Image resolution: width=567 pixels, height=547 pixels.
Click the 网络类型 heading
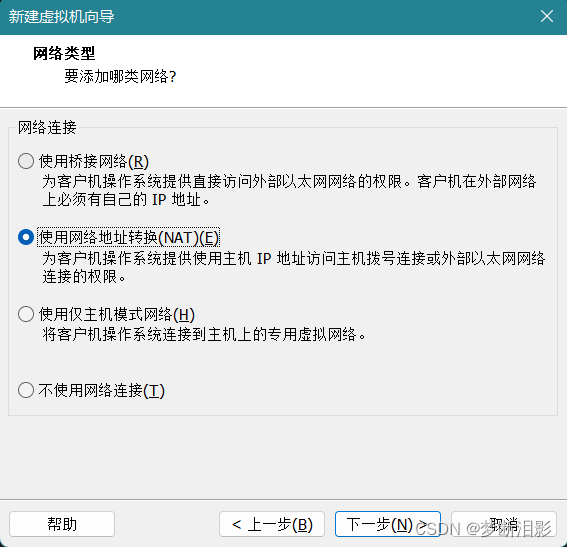pos(64,54)
